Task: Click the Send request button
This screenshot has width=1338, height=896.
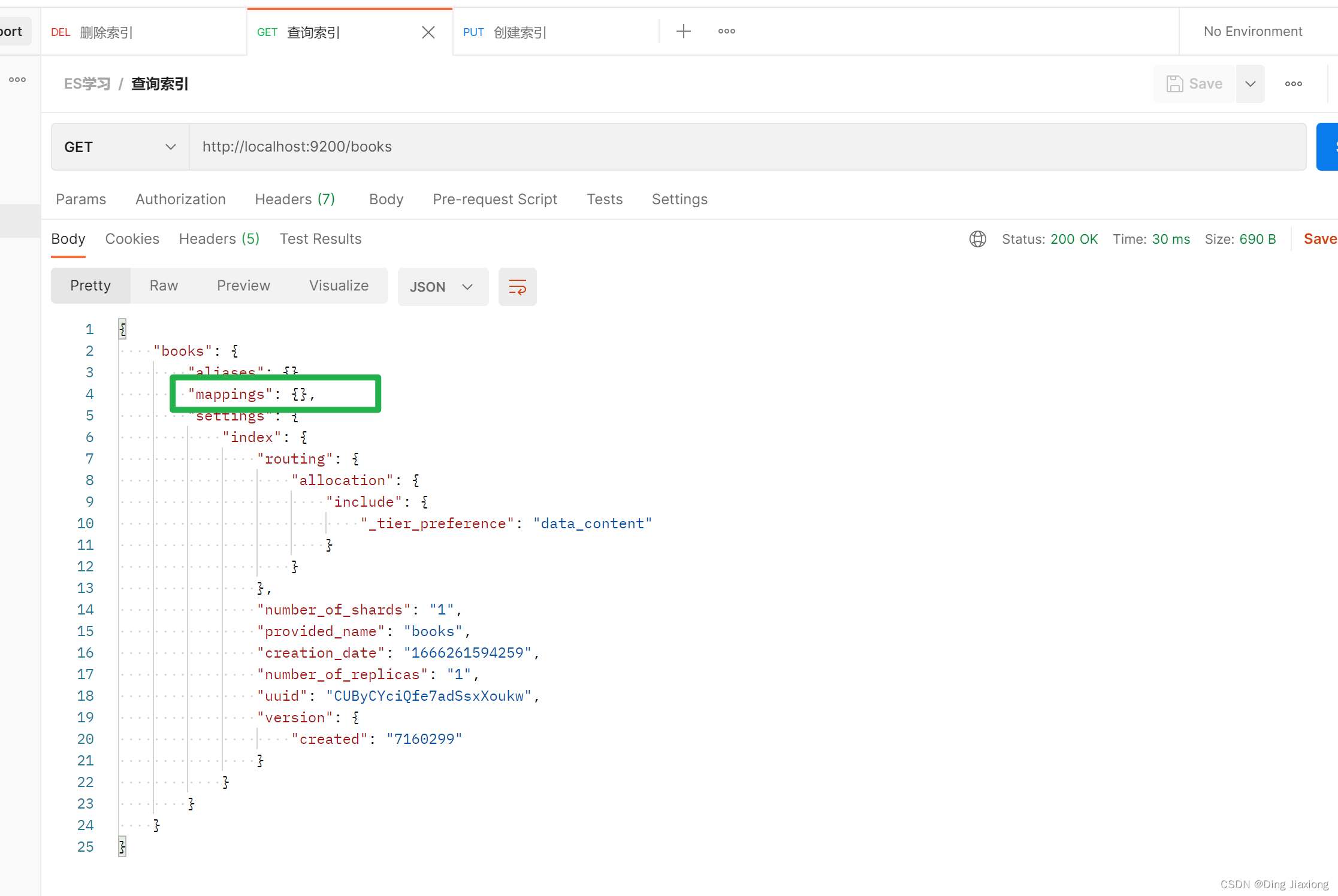Action: tap(1332, 146)
